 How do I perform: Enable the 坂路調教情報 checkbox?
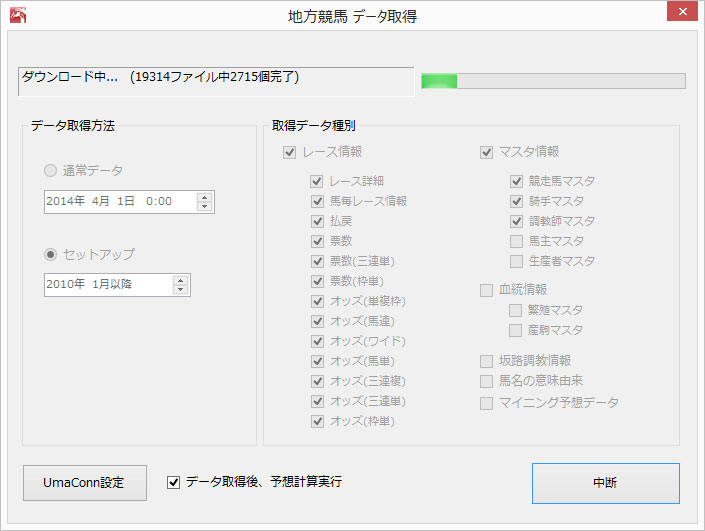coord(486,361)
